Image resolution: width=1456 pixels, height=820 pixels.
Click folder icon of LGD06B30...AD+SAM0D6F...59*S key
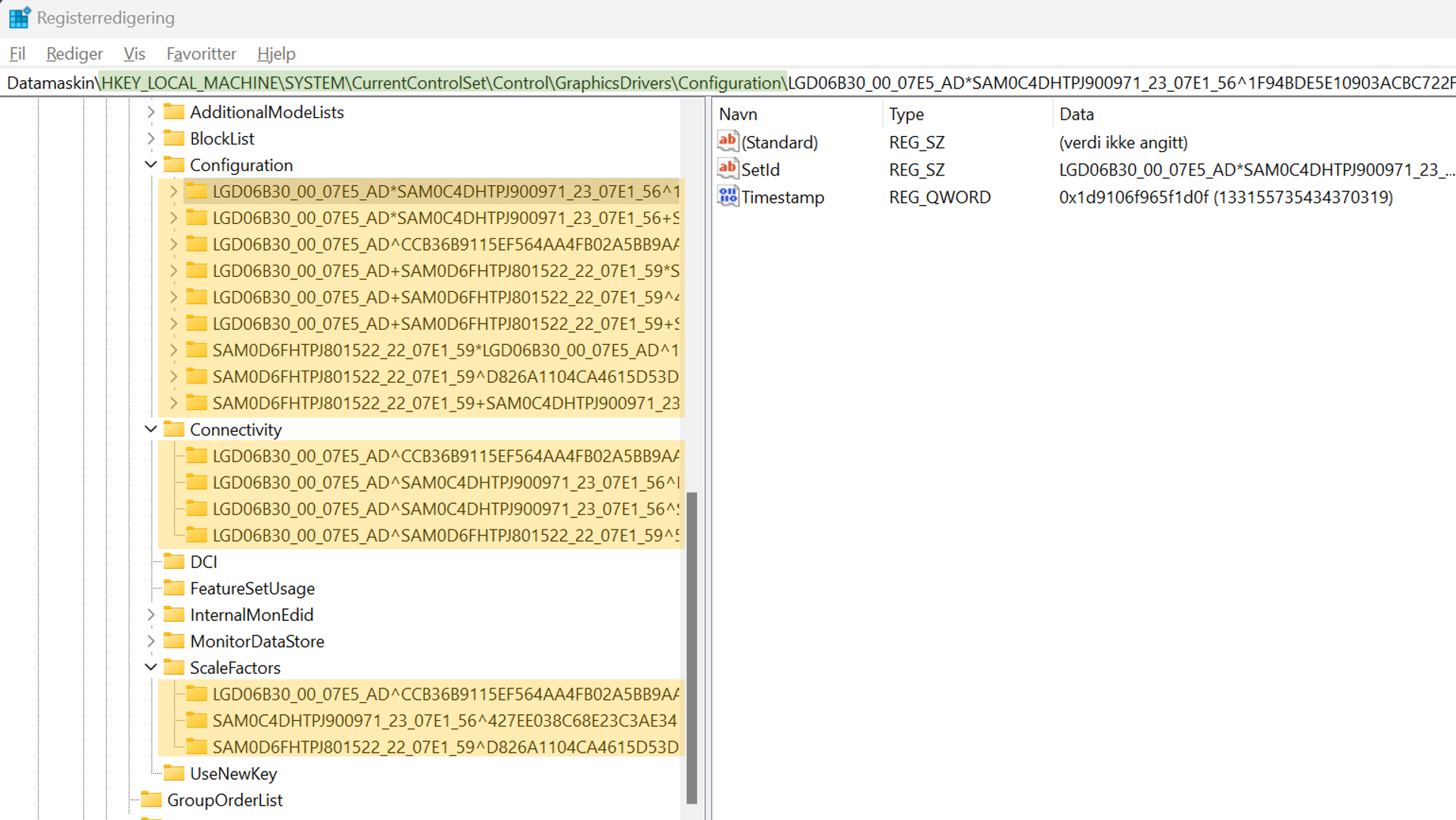click(197, 271)
